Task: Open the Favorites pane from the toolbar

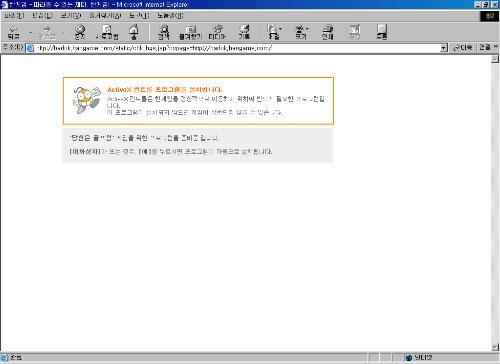Action: [190, 32]
